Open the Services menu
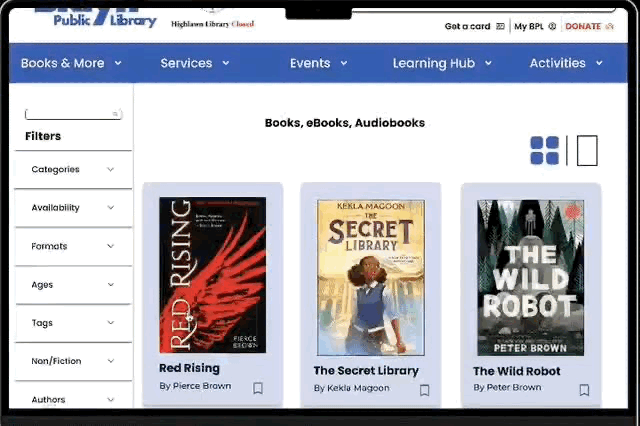This screenshot has height=426, width=640. coord(195,63)
